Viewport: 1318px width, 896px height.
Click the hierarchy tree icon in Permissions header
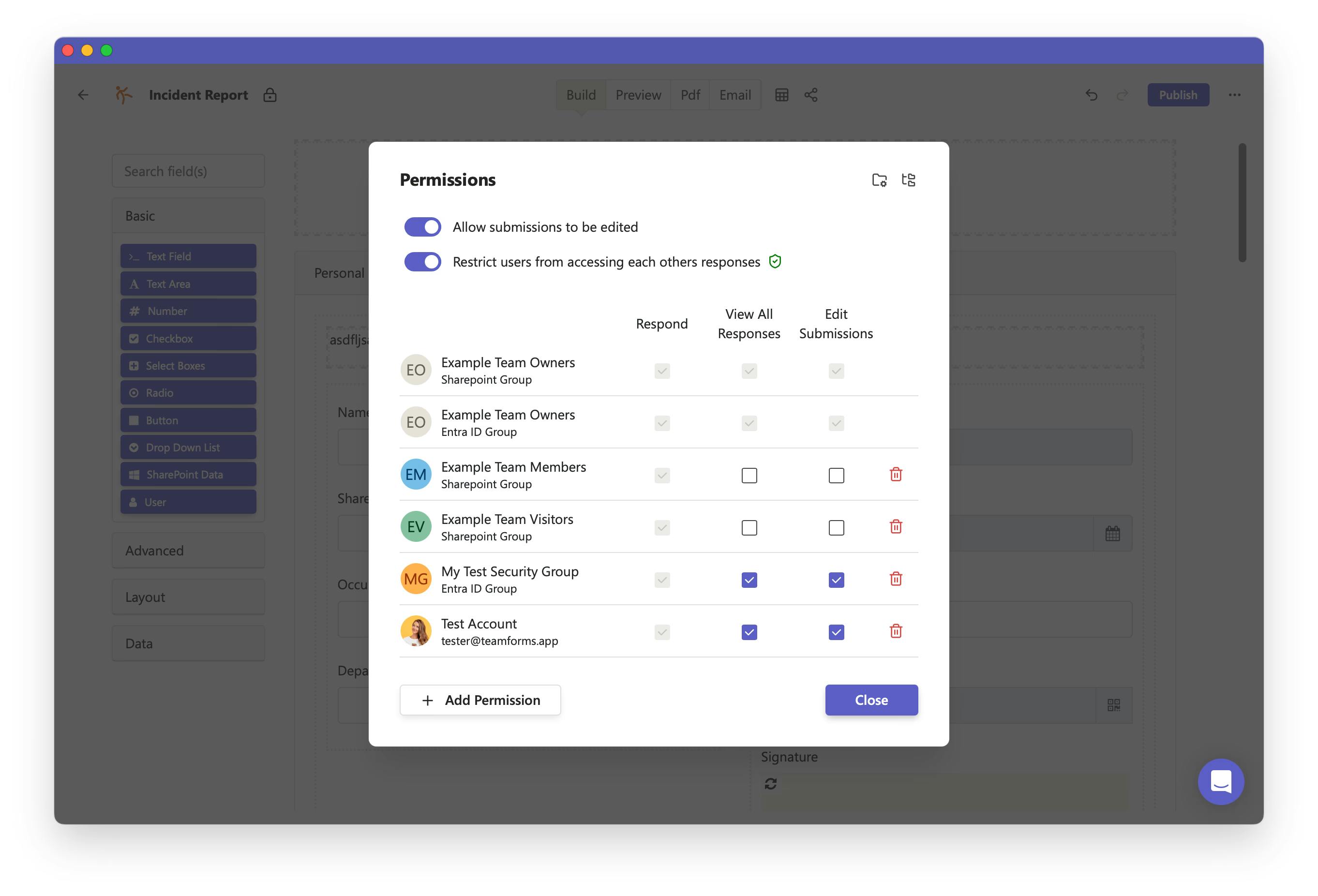908,180
